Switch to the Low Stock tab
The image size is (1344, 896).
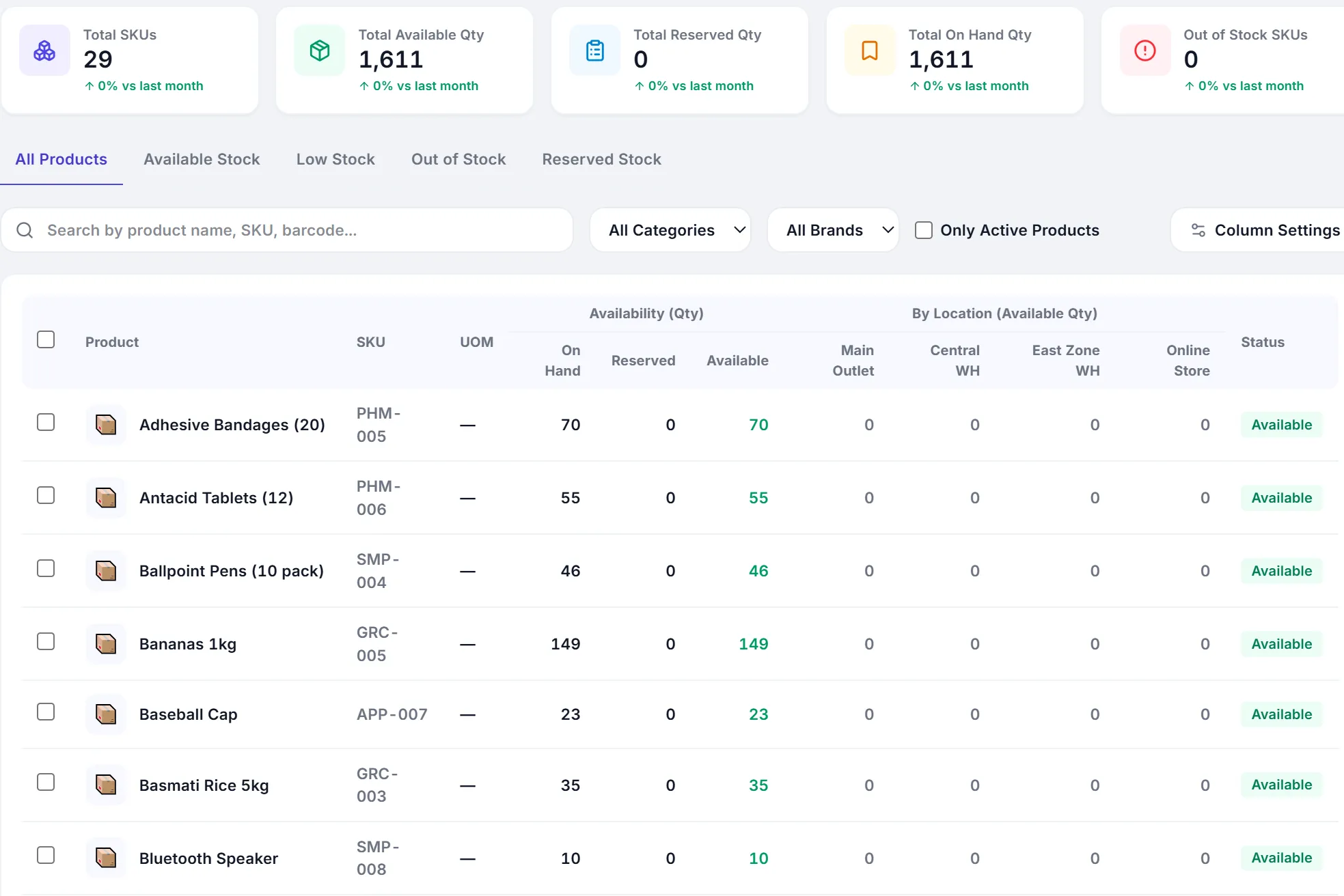(x=335, y=159)
